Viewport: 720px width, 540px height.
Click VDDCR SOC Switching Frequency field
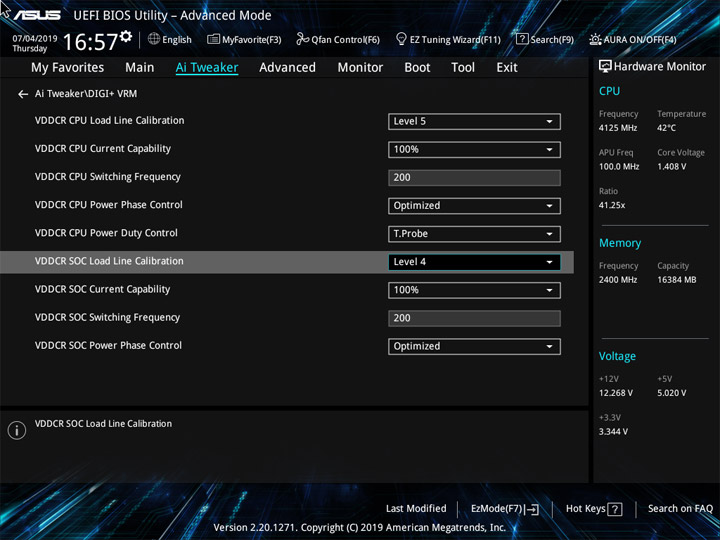click(x=474, y=318)
